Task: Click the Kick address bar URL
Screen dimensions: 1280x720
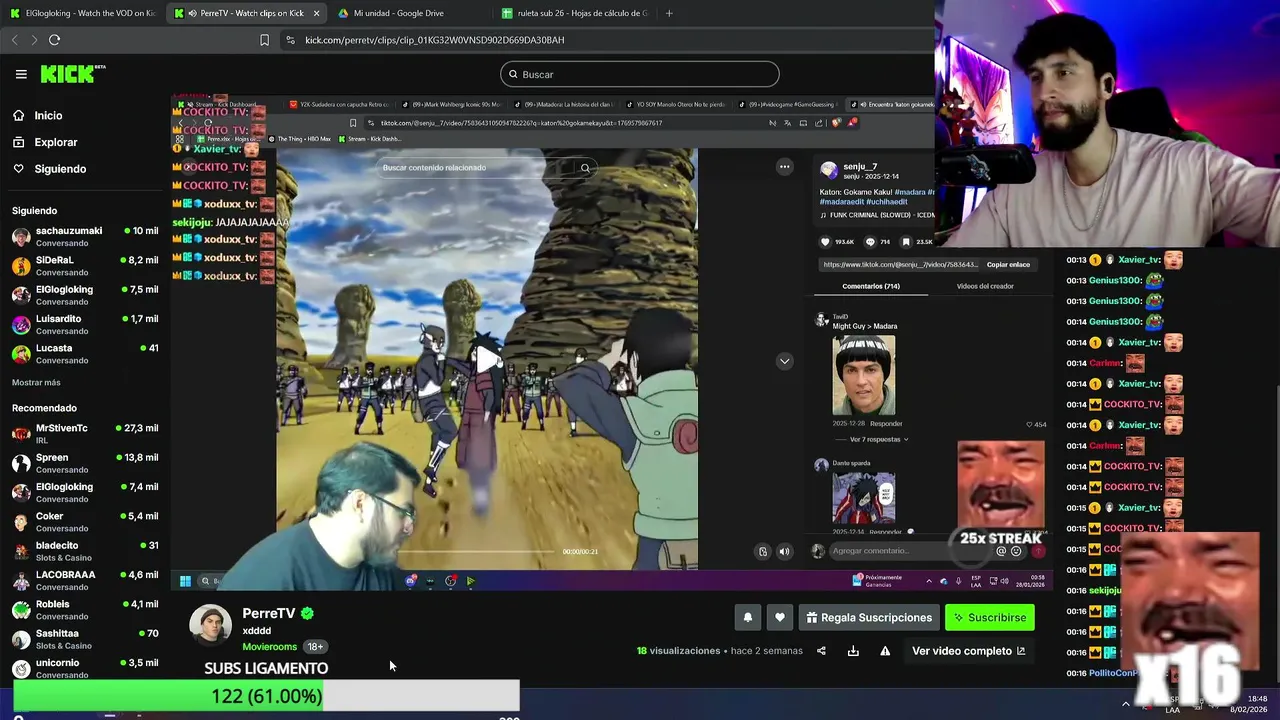Action: (x=434, y=40)
